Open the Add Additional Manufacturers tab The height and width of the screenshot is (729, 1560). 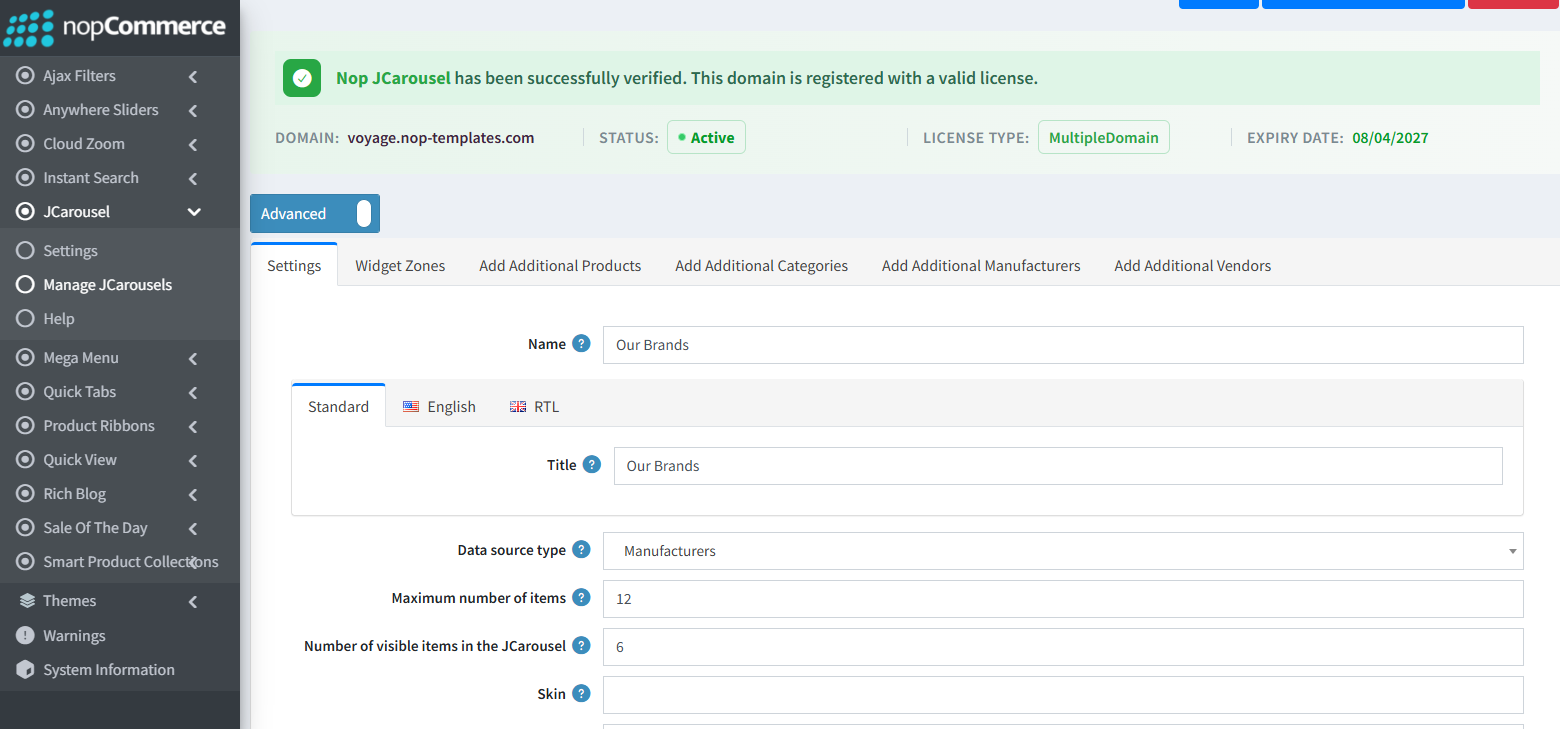pyautogui.click(x=981, y=266)
